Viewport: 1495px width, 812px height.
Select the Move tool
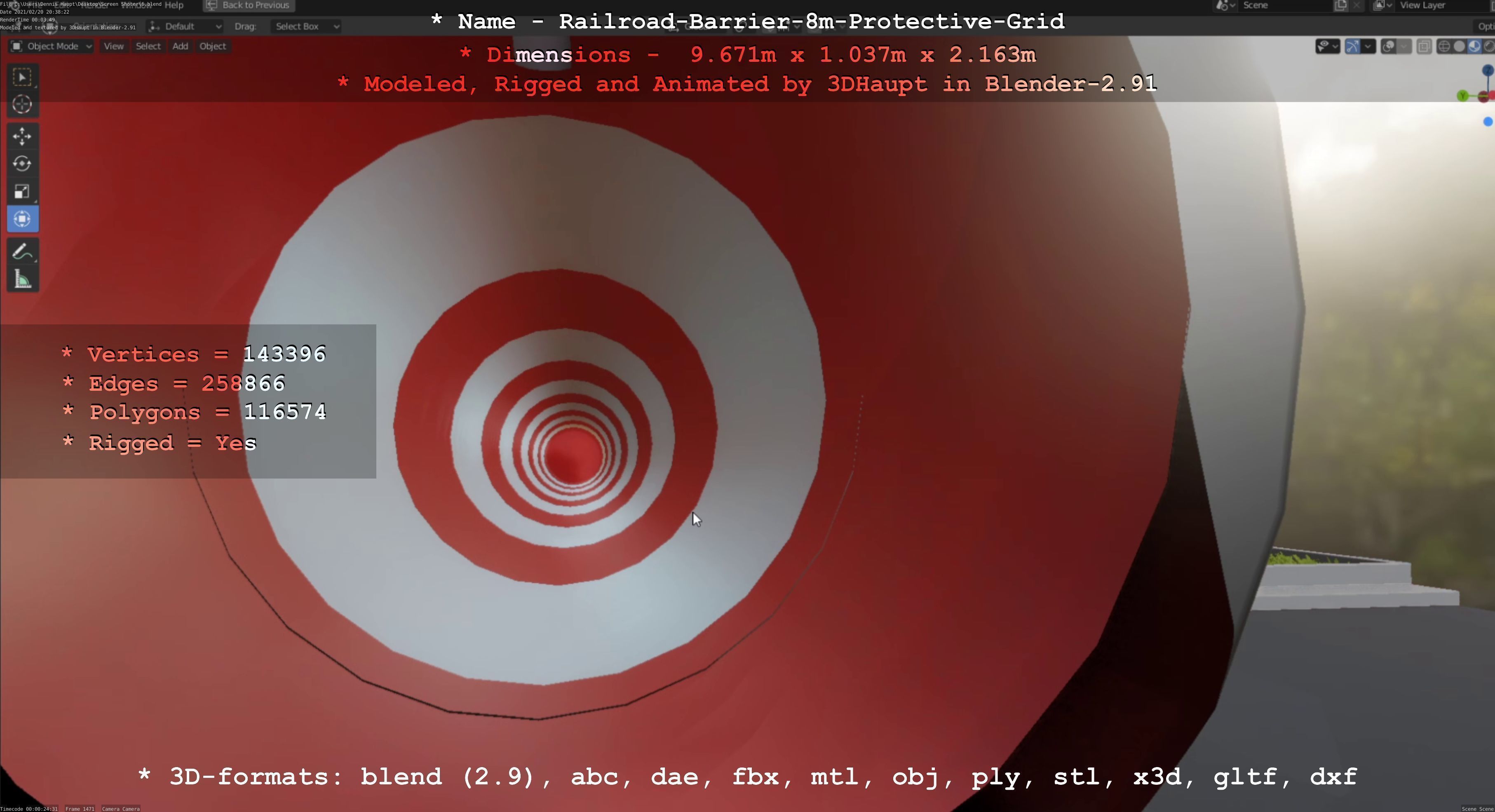pos(22,136)
